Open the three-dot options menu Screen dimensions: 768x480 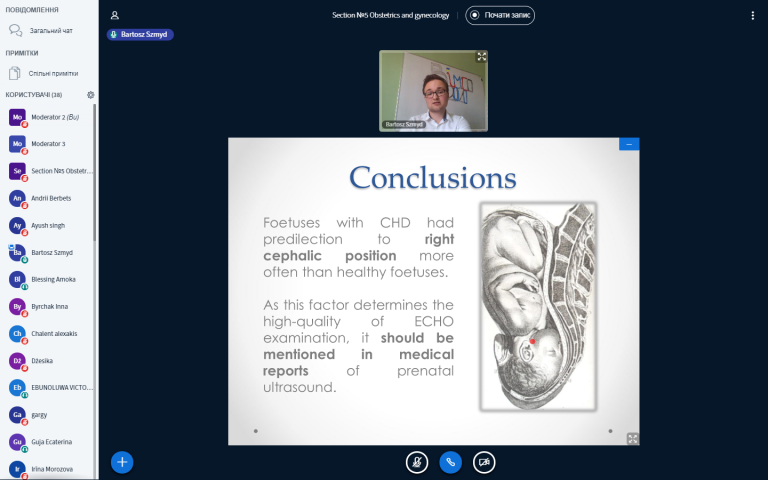752,15
